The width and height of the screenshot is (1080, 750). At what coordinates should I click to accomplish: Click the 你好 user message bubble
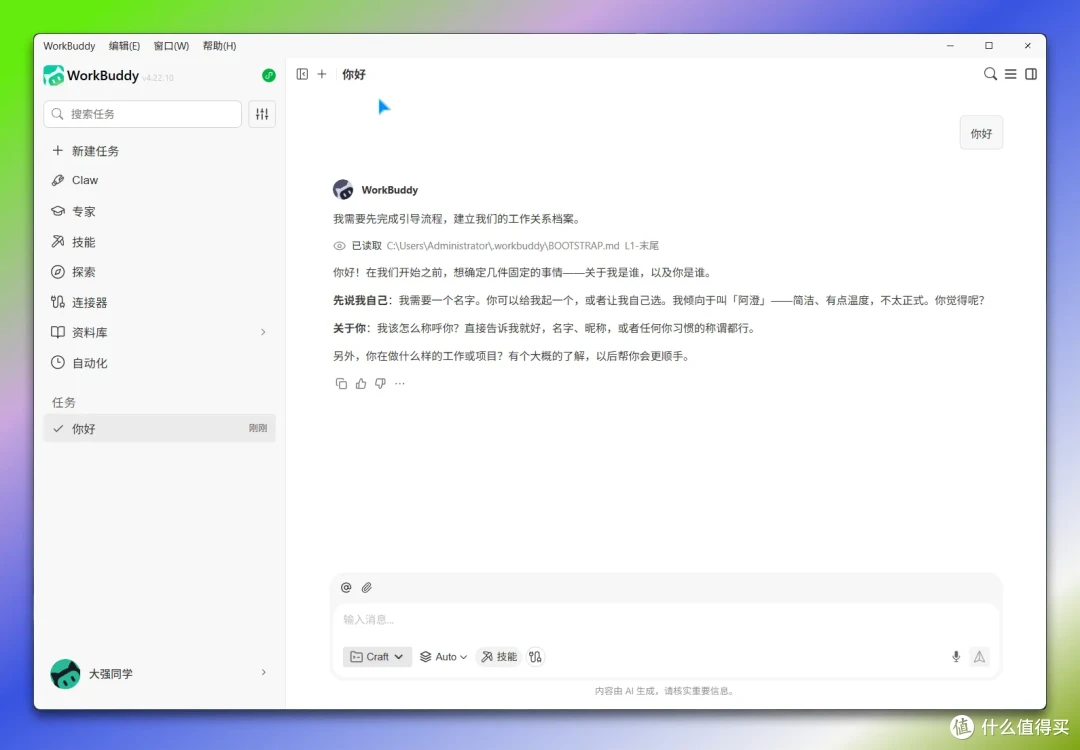981,133
